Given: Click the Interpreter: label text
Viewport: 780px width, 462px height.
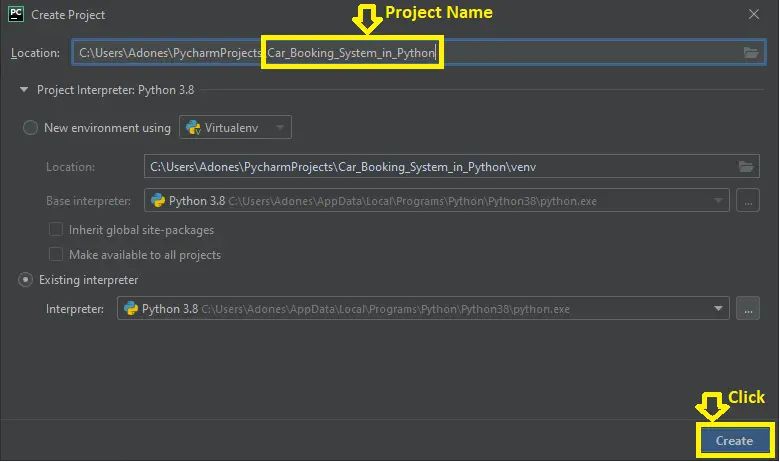Looking at the screenshot, I should coord(75,309).
